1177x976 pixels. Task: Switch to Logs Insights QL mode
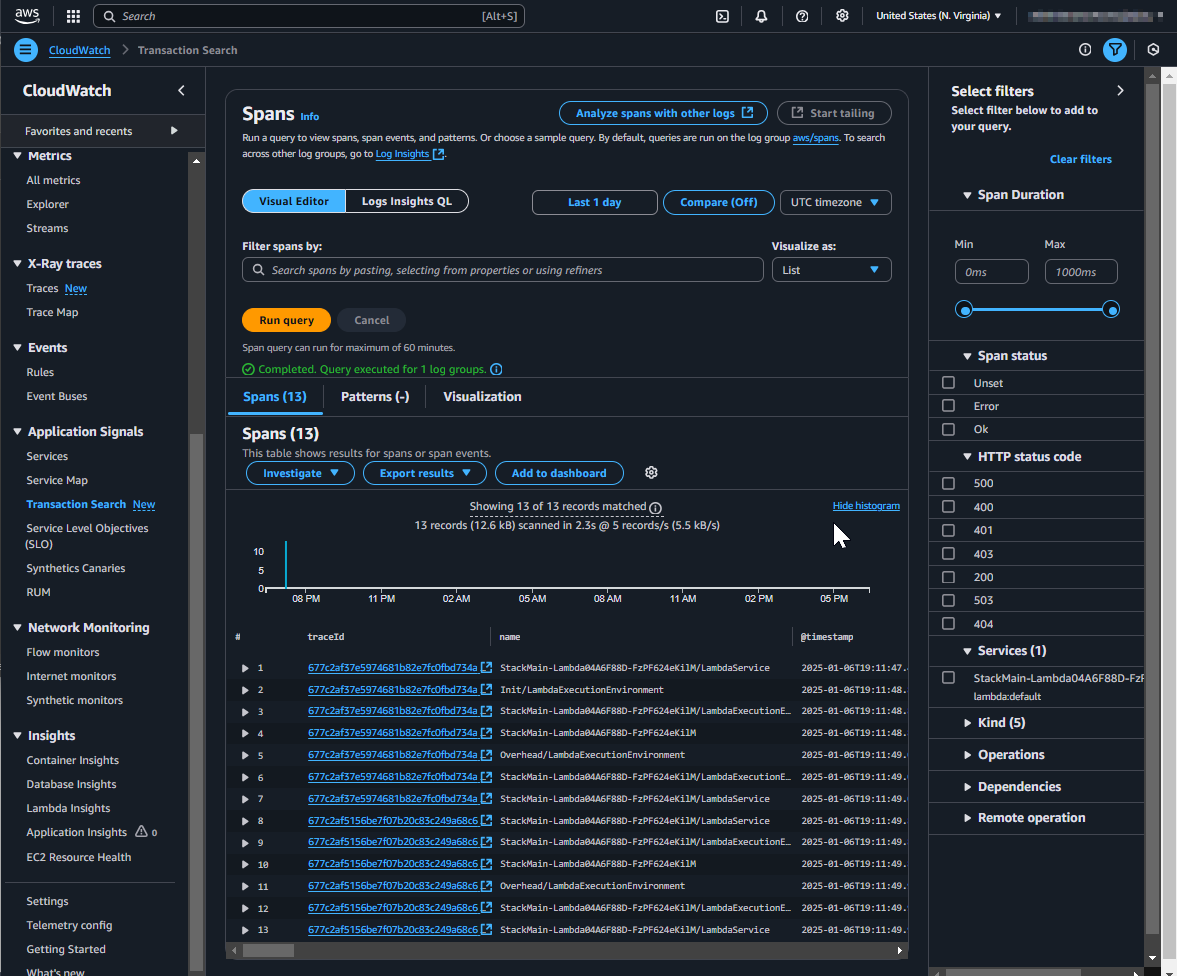pyautogui.click(x=406, y=200)
